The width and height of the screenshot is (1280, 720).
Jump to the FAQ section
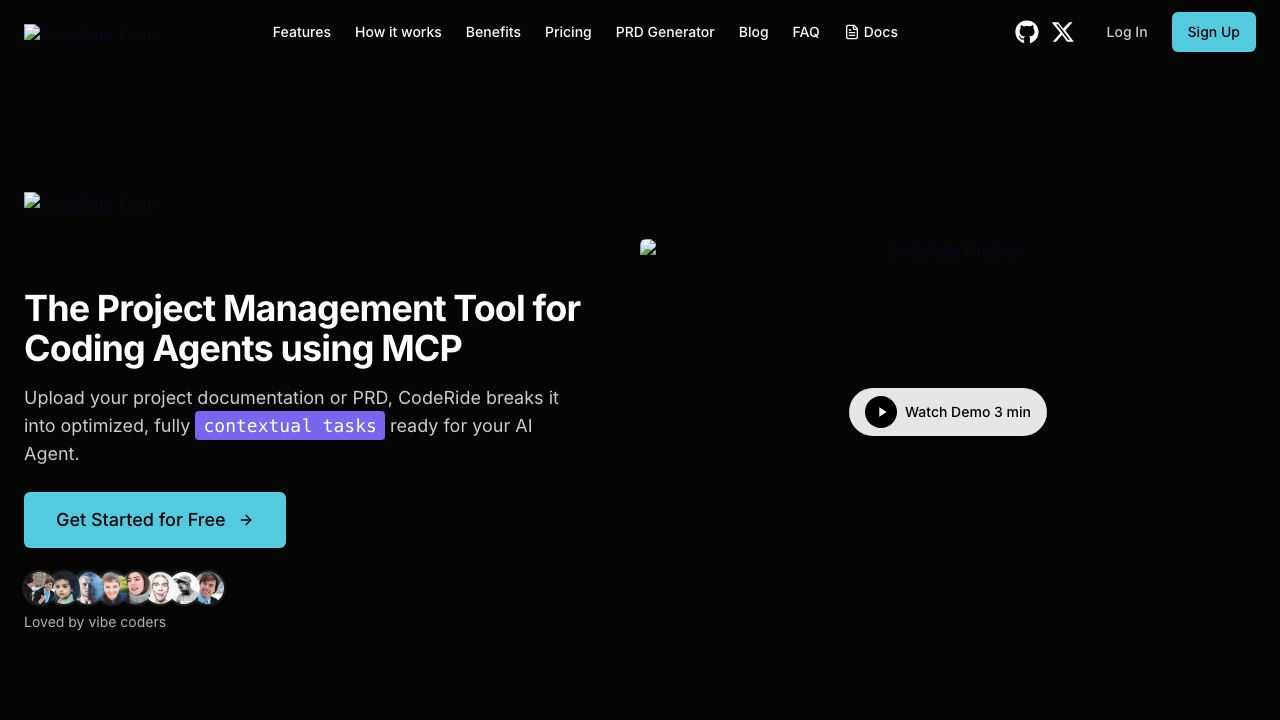pos(806,32)
